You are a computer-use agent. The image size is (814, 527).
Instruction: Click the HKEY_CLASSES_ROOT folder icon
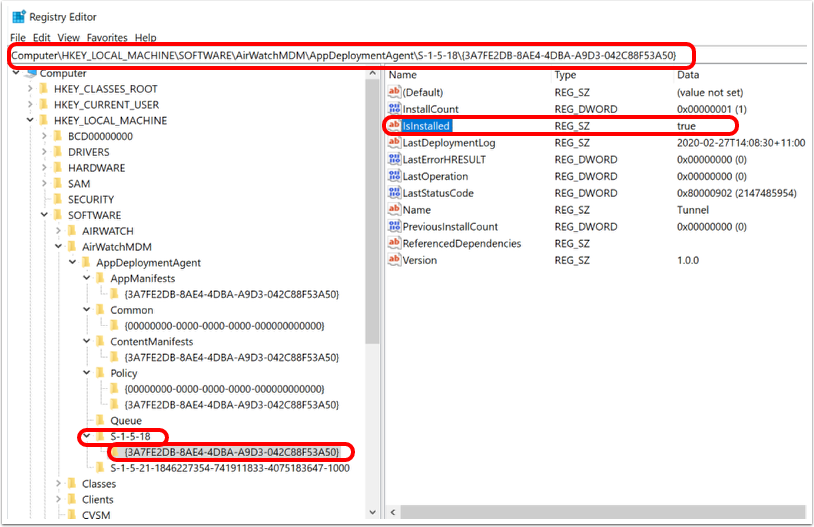[x=42, y=89]
